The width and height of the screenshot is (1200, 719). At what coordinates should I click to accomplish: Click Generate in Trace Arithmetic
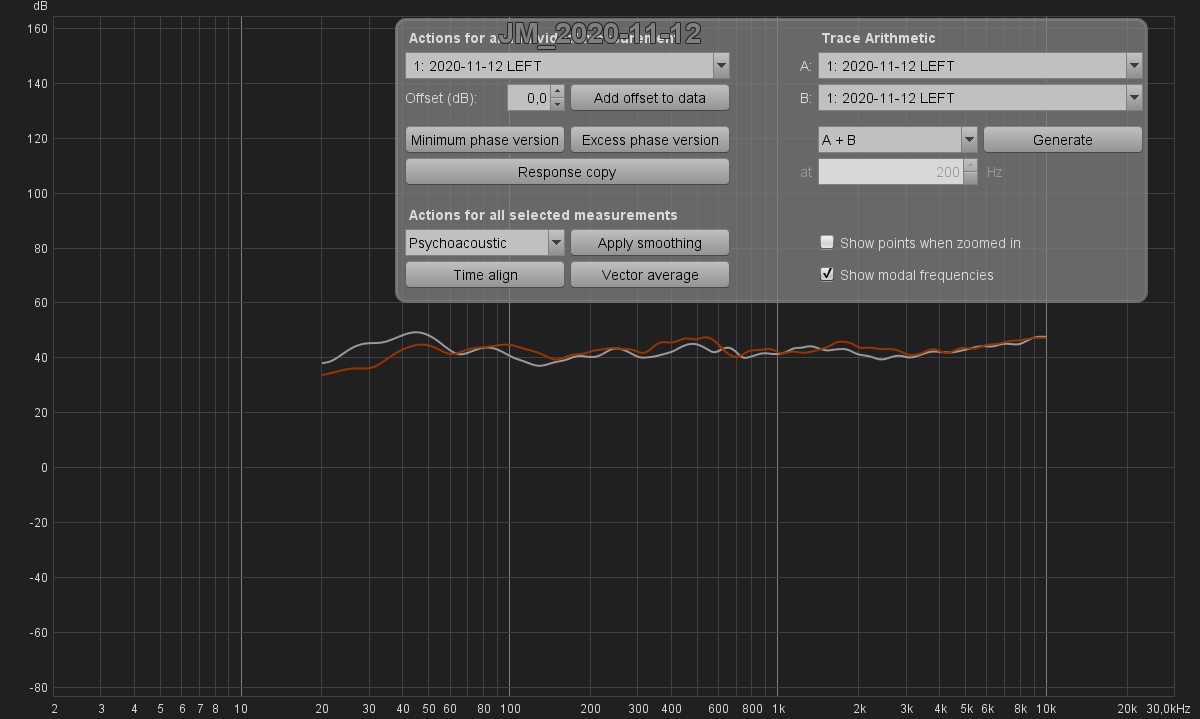tap(1063, 140)
